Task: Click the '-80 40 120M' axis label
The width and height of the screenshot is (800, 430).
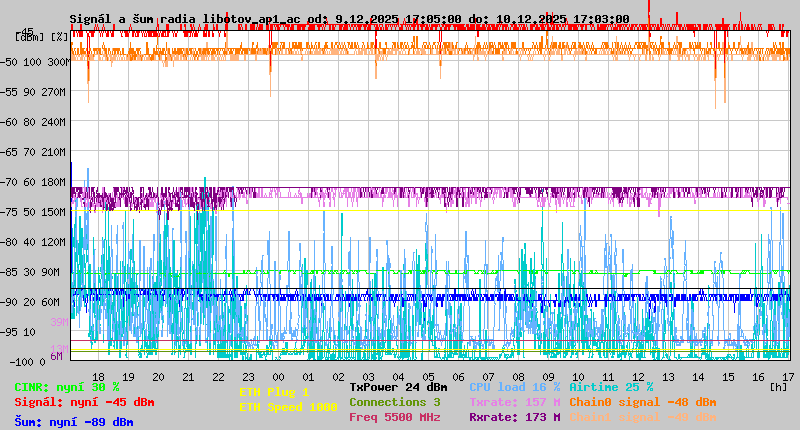Action: coord(33,242)
